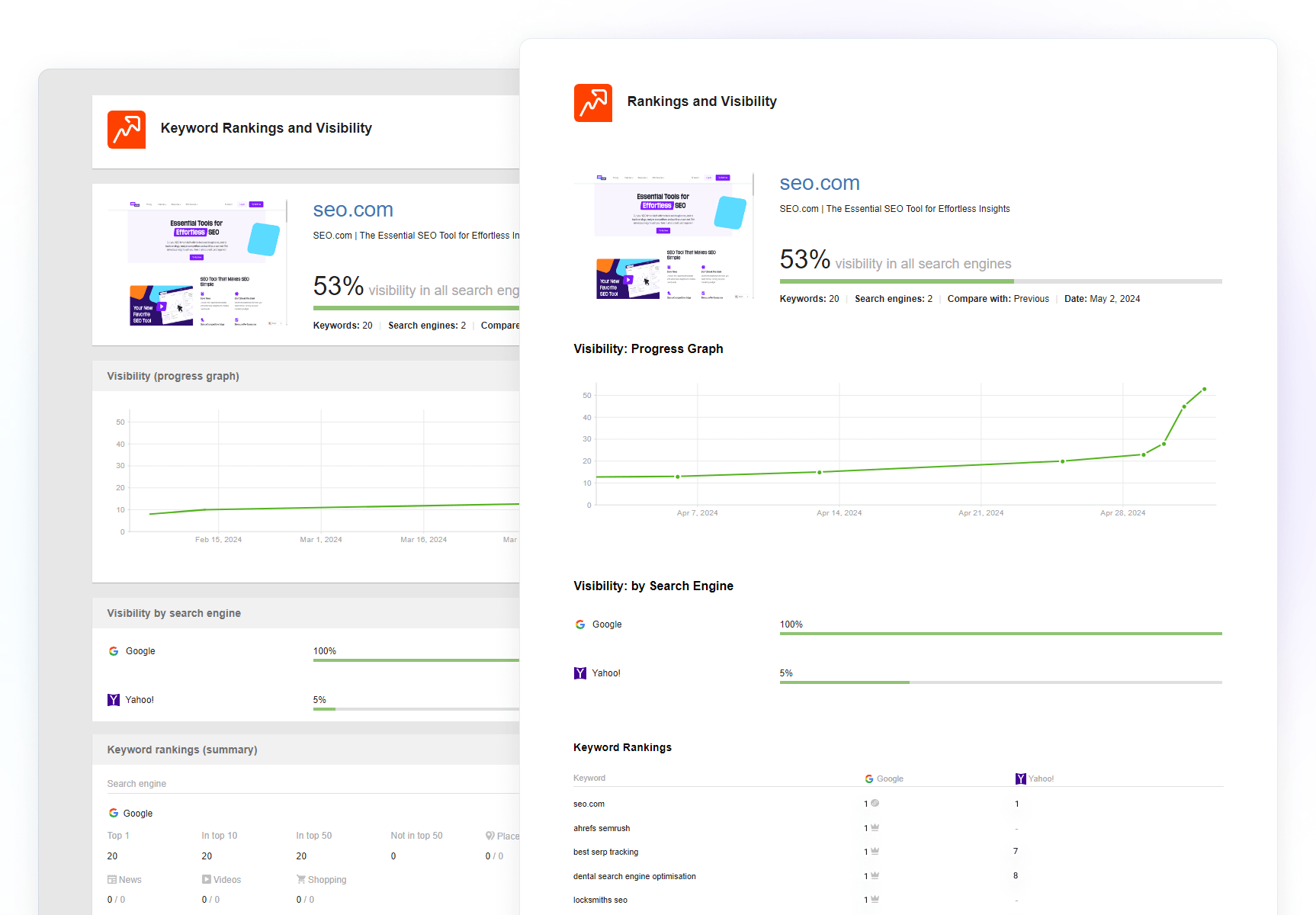
Task: Select the best serp tracking keyword
Action: pos(606,852)
